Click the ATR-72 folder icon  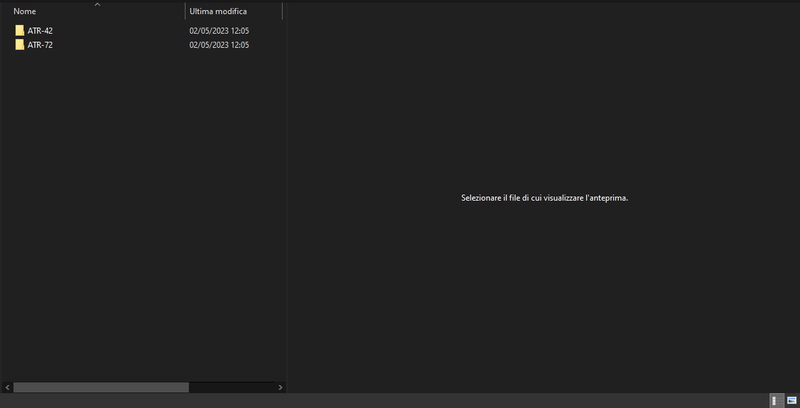click(19, 45)
